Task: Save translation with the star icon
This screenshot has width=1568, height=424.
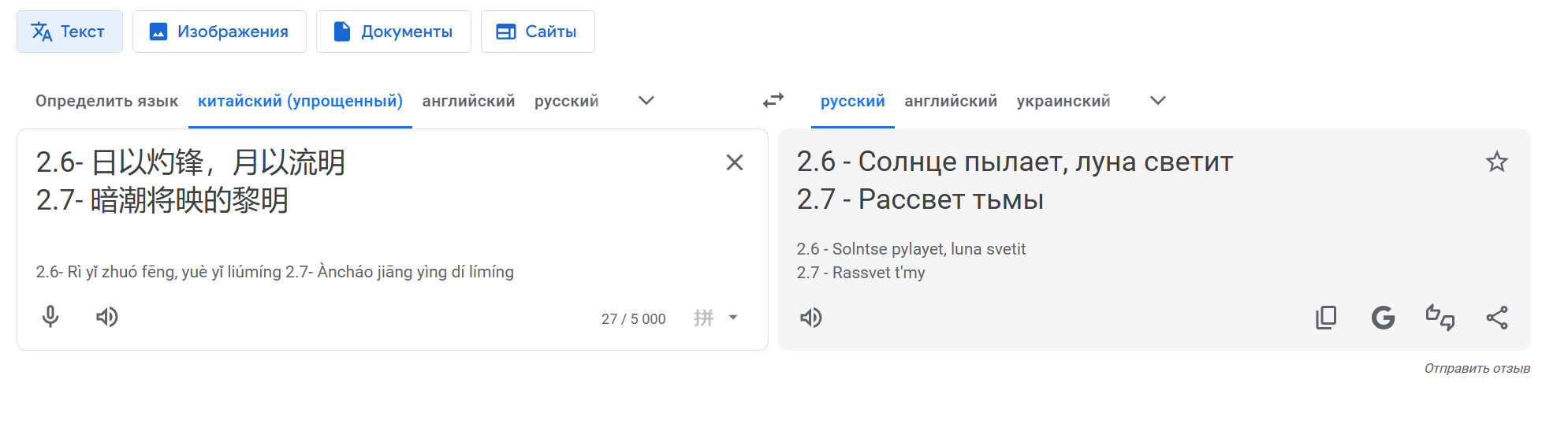Action: click(1496, 162)
